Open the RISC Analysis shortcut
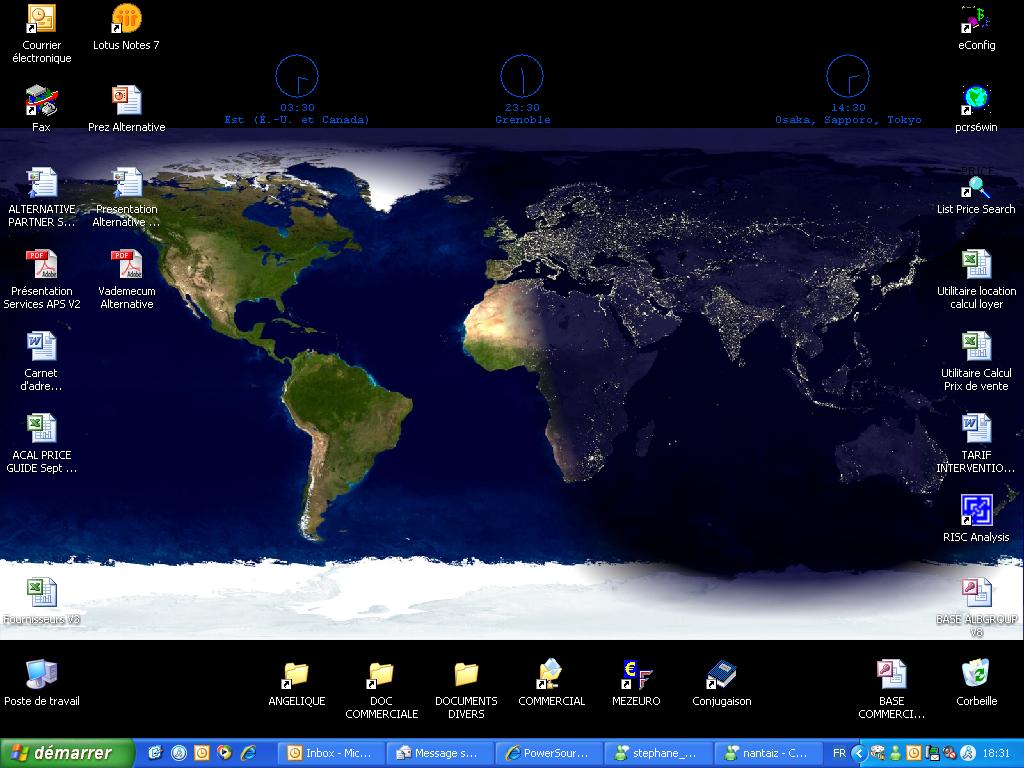Image resolution: width=1024 pixels, height=768 pixels. [x=976, y=511]
